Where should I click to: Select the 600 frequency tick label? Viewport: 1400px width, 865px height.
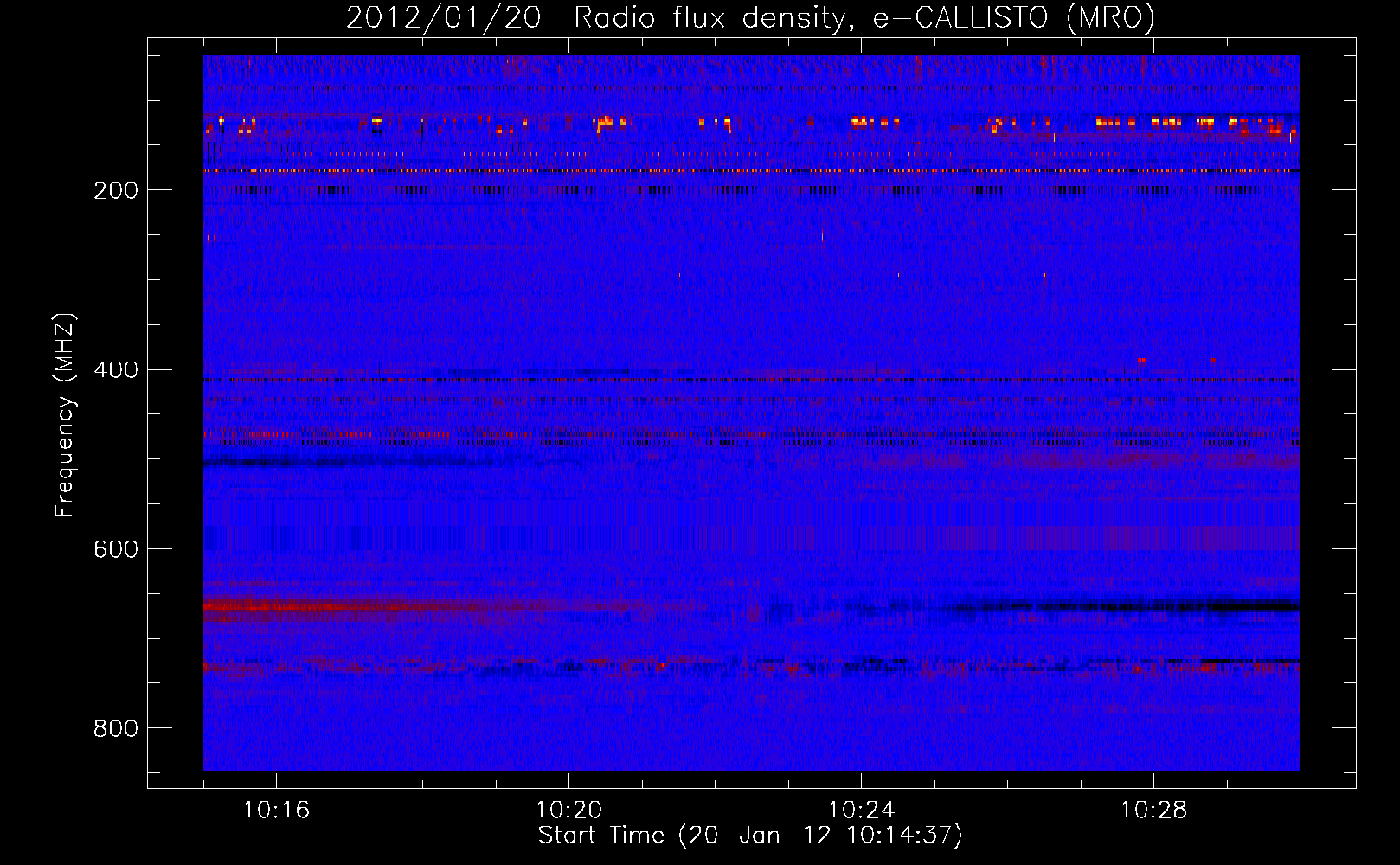(x=116, y=550)
